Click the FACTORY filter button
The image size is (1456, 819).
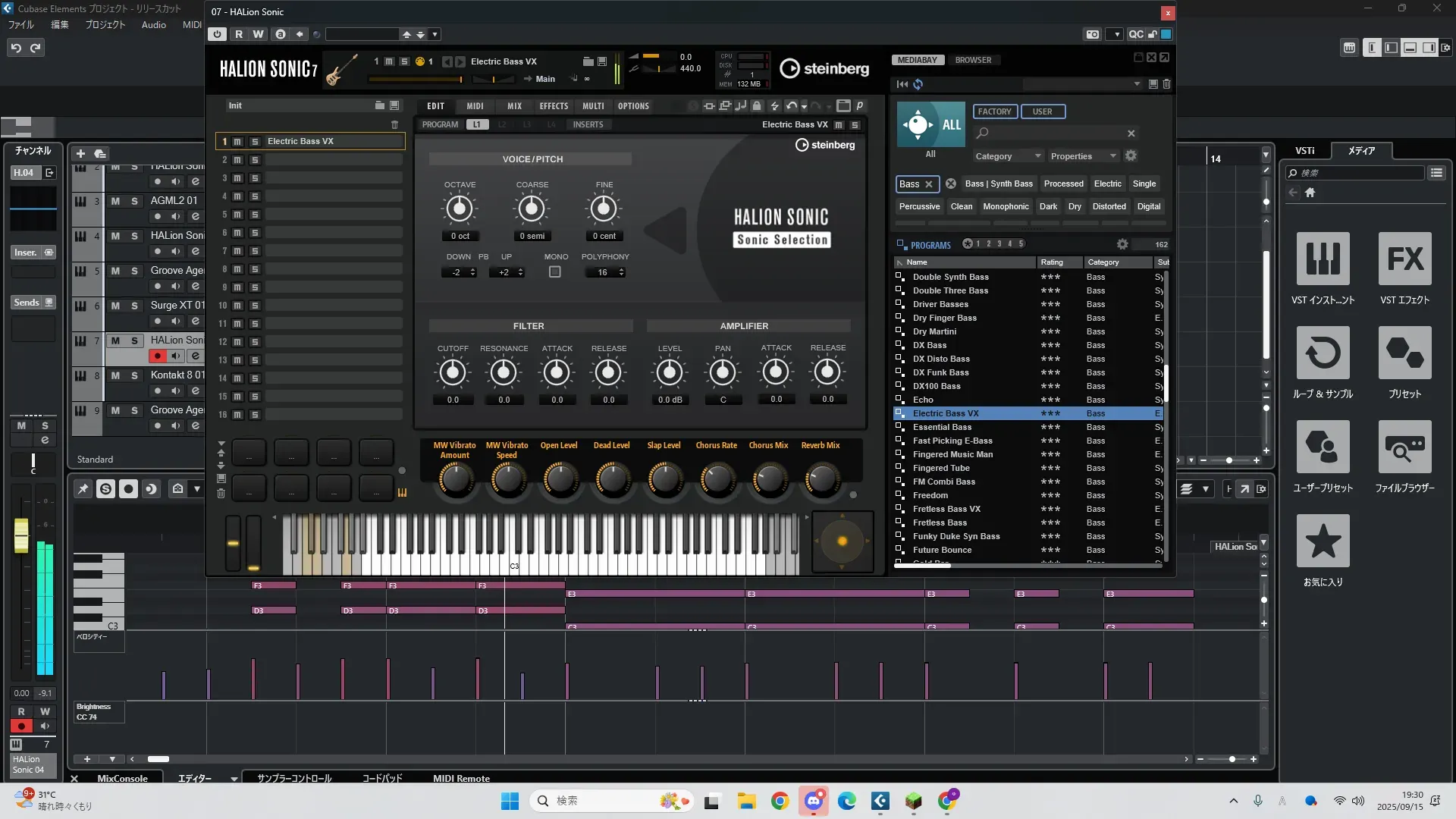(994, 111)
